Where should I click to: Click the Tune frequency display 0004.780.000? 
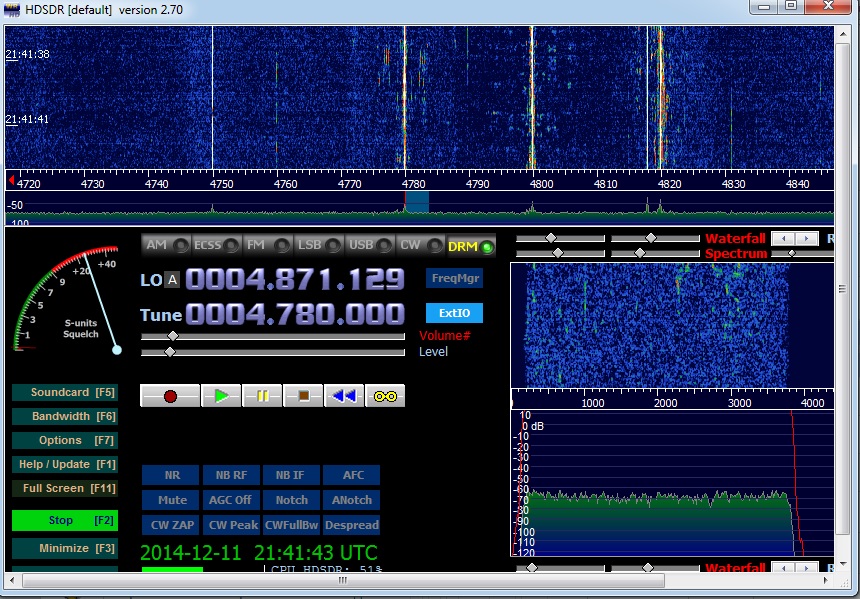(x=295, y=314)
